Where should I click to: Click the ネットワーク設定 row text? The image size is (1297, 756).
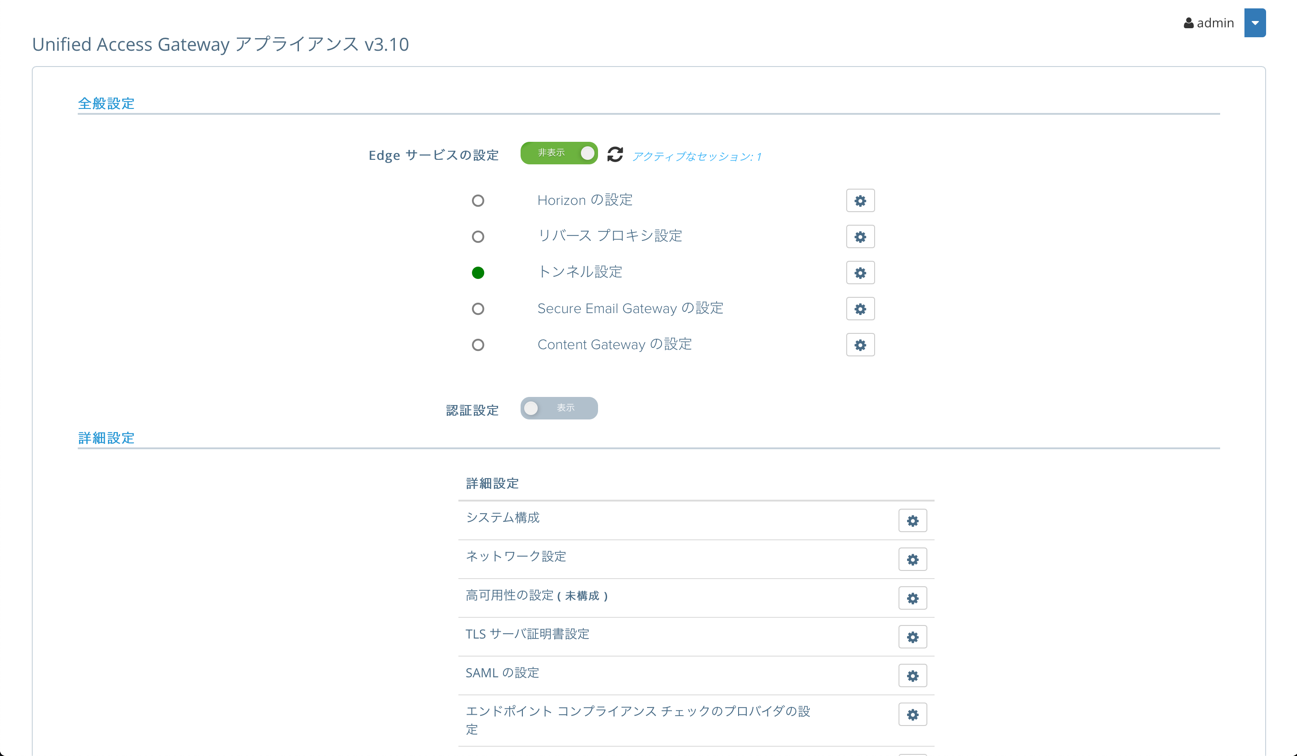pyautogui.click(x=516, y=557)
